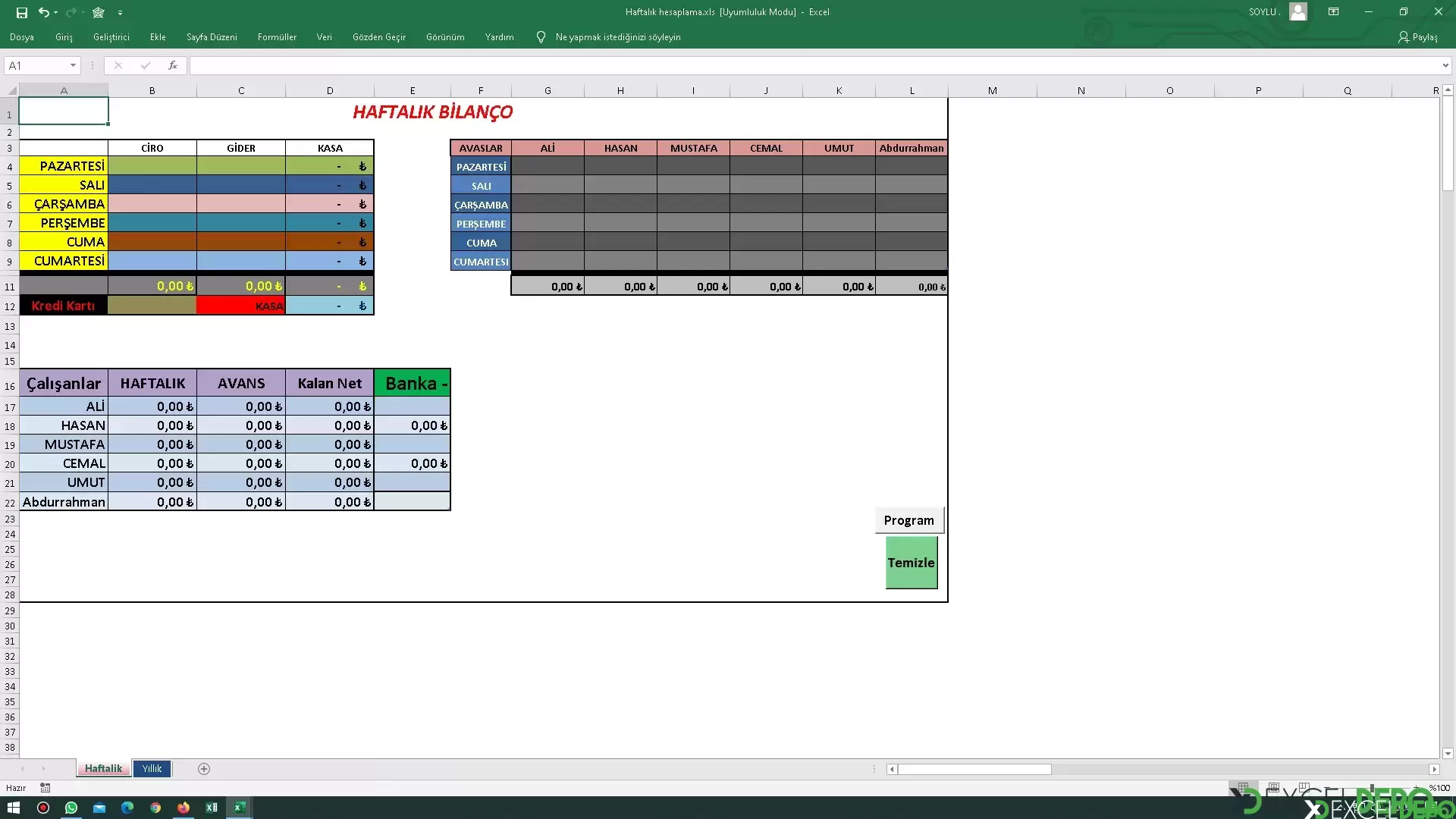The width and height of the screenshot is (1456, 819).
Task: Open the Name Box dropdown arrow
Action: [73, 66]
